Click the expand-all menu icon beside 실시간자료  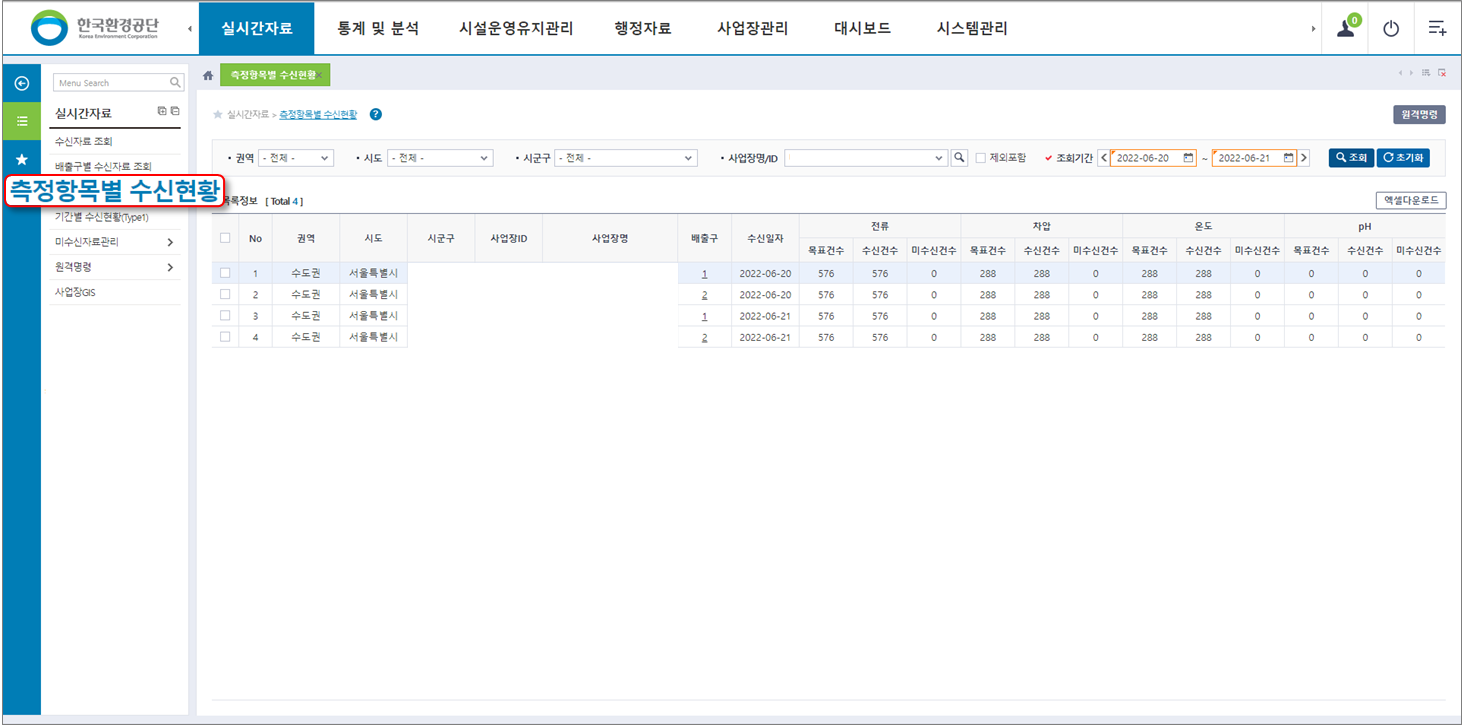pos(162,111)
